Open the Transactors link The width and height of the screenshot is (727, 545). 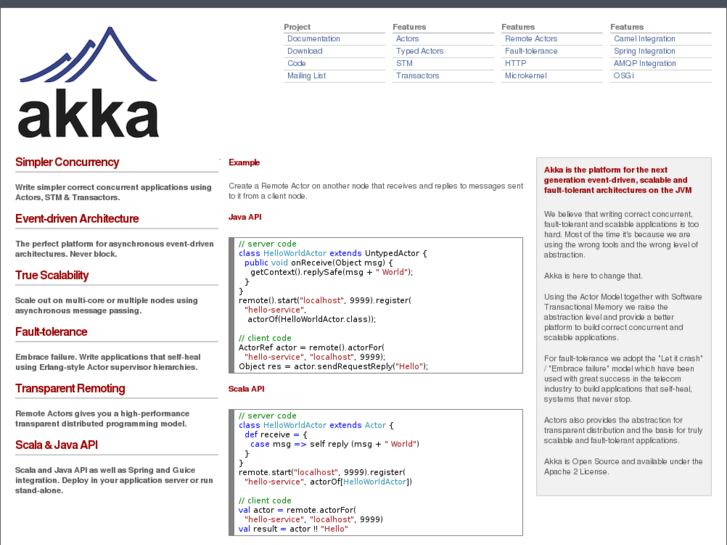click(417, 76)
